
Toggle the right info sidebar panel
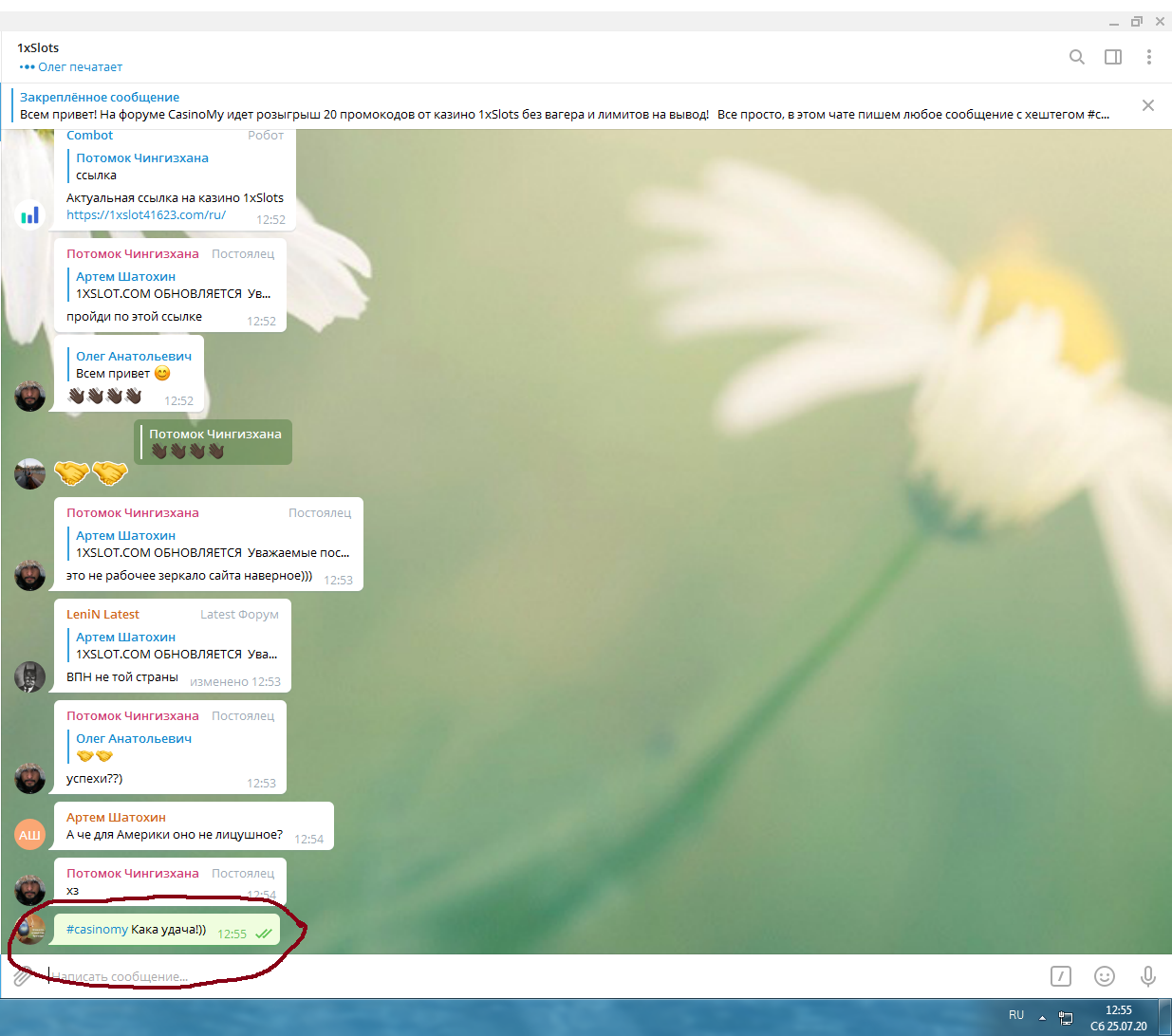pos(1113,57)
